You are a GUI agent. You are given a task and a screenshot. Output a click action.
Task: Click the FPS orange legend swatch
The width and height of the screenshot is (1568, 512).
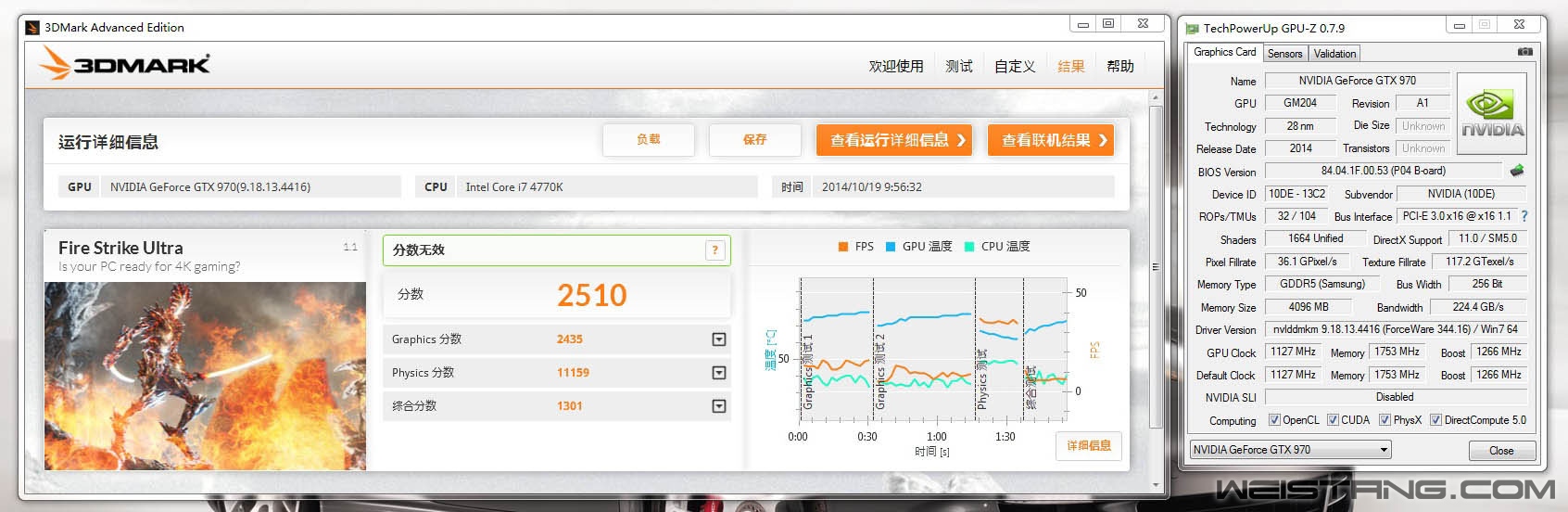tap(843, 247)
